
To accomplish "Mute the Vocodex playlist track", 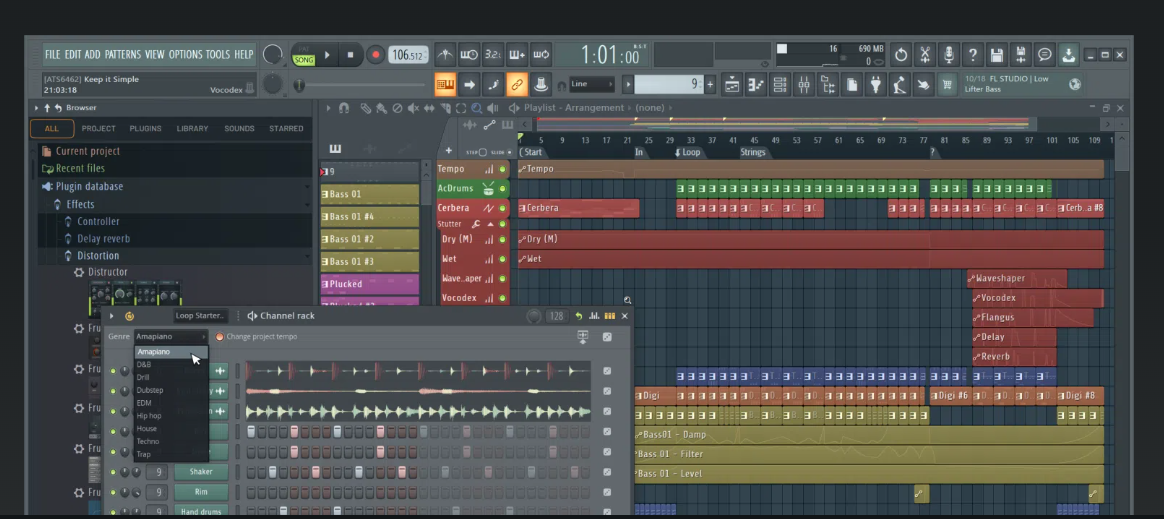I will tap(502, 298).
